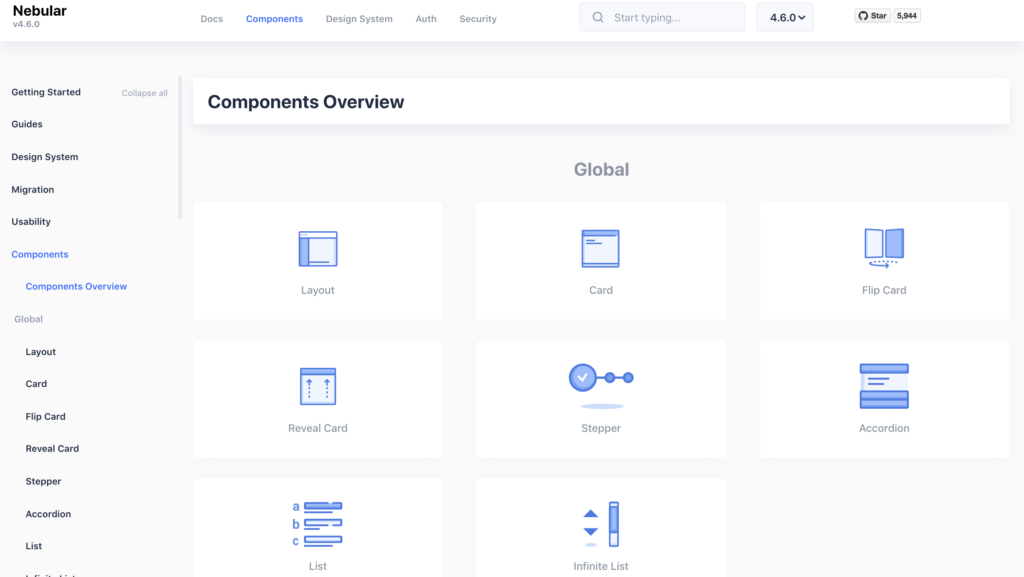Image resolution: width=1024 pixels, height=577 pixels.
Task: Click the Accordion component icon
Action: click(883, 385)
